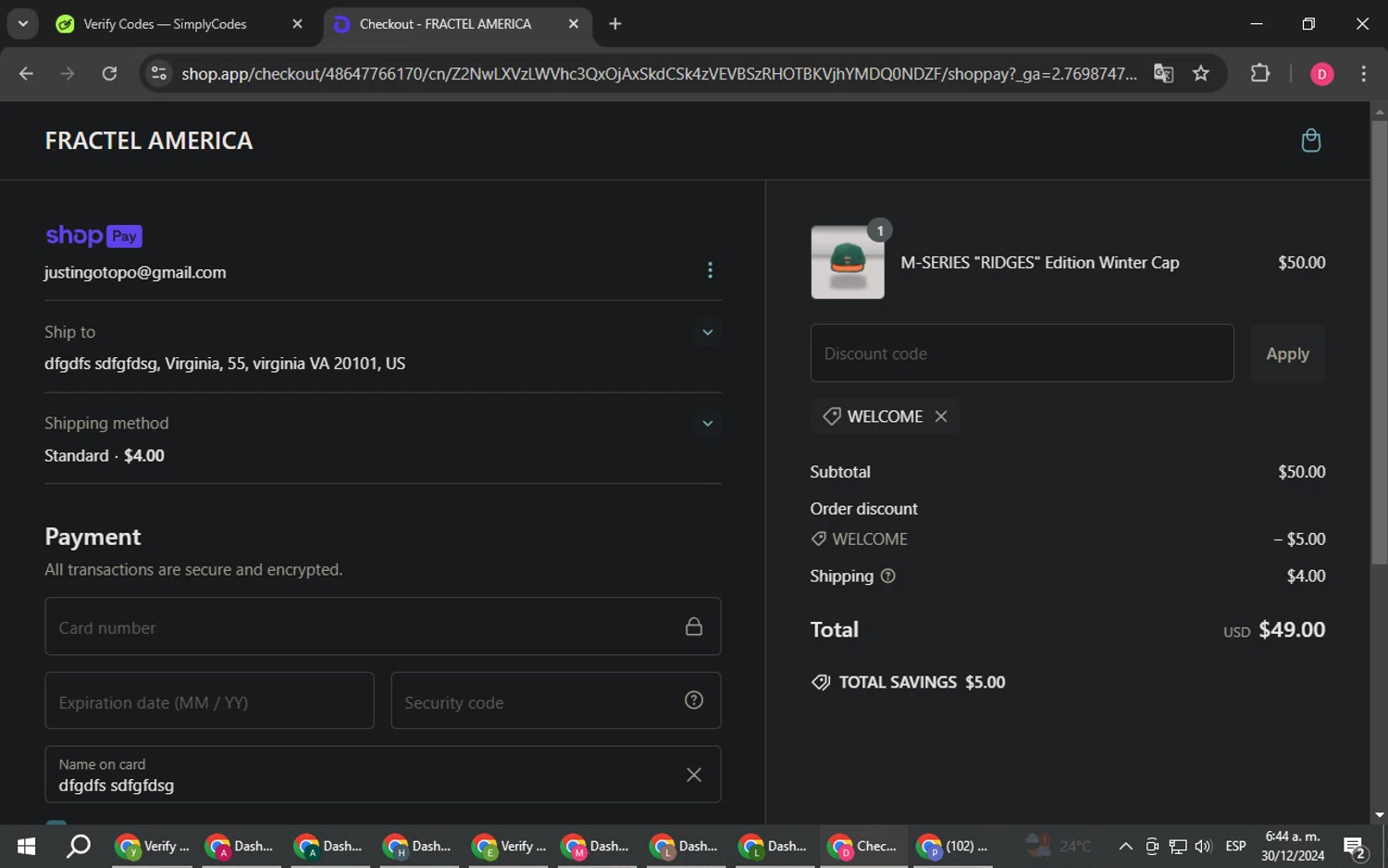1388x868 pixels.
Task: Close the Verify Codes — SimplyCodes tab
Action: (297, 24)
